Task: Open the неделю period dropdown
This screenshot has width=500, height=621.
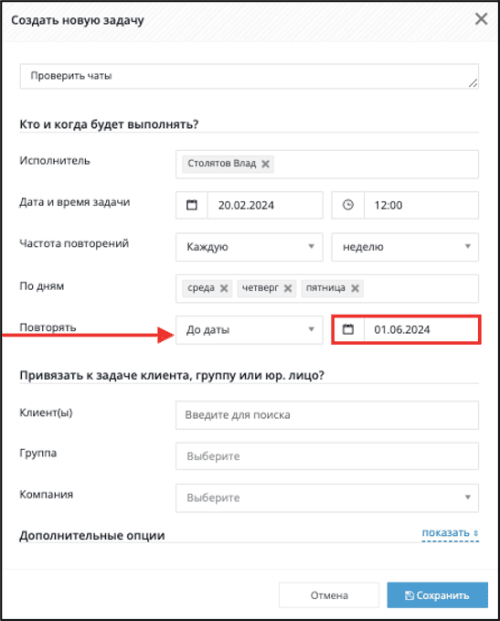Action: (405, 247)
